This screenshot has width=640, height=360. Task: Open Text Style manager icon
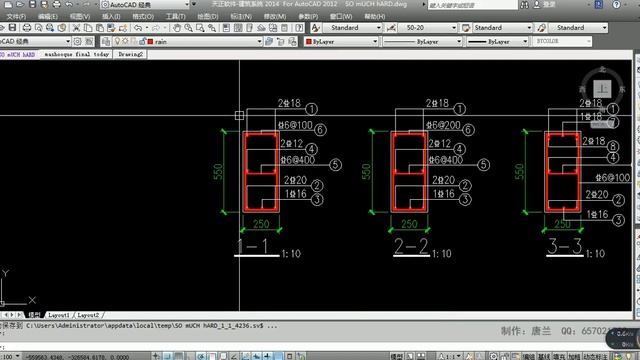(x=315, y=28)
